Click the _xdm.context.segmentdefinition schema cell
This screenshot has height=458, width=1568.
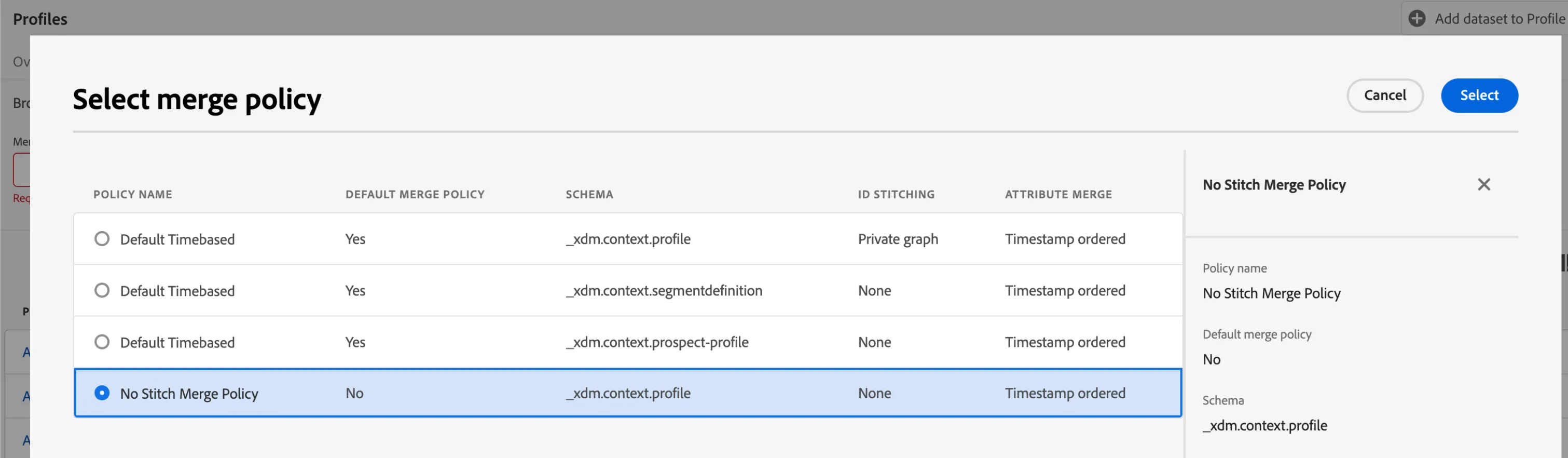click(664, 290)
